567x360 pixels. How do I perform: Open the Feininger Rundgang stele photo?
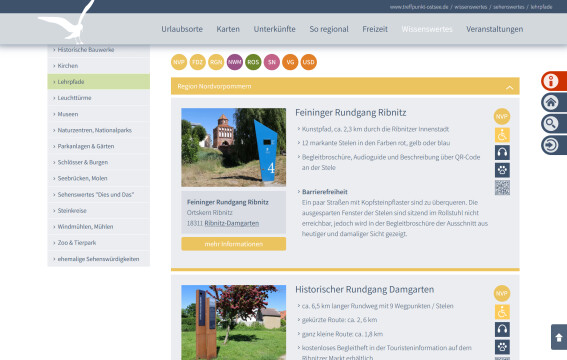pos(234,147)
